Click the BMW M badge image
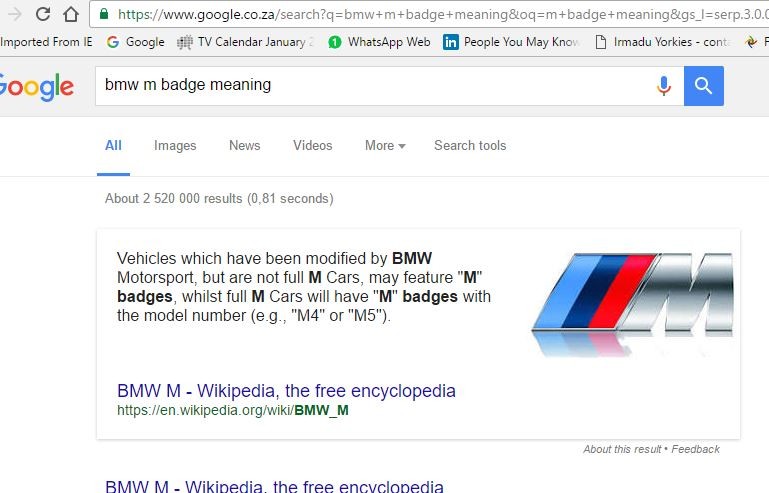The width and height of the screenshot is (769, 493). pos(632,304)
